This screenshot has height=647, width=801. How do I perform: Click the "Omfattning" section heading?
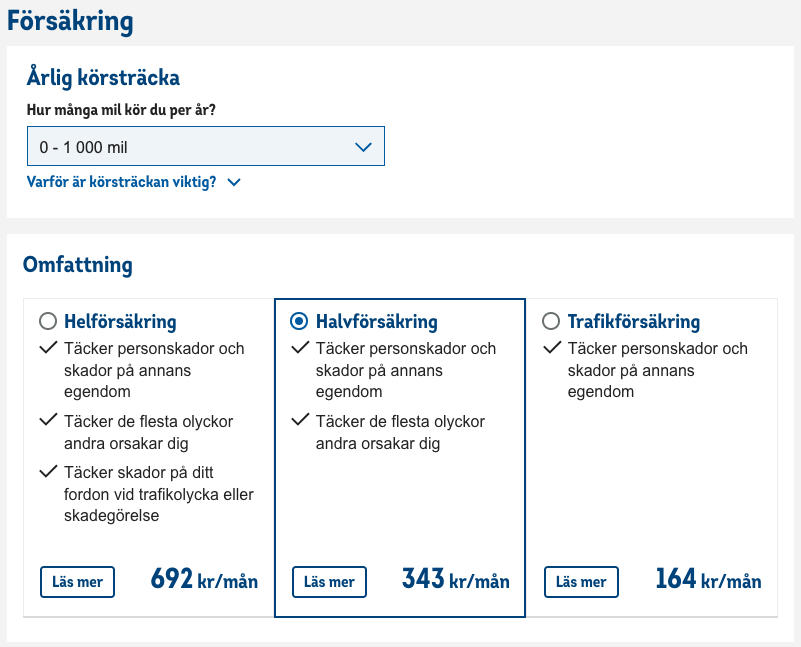78,265
